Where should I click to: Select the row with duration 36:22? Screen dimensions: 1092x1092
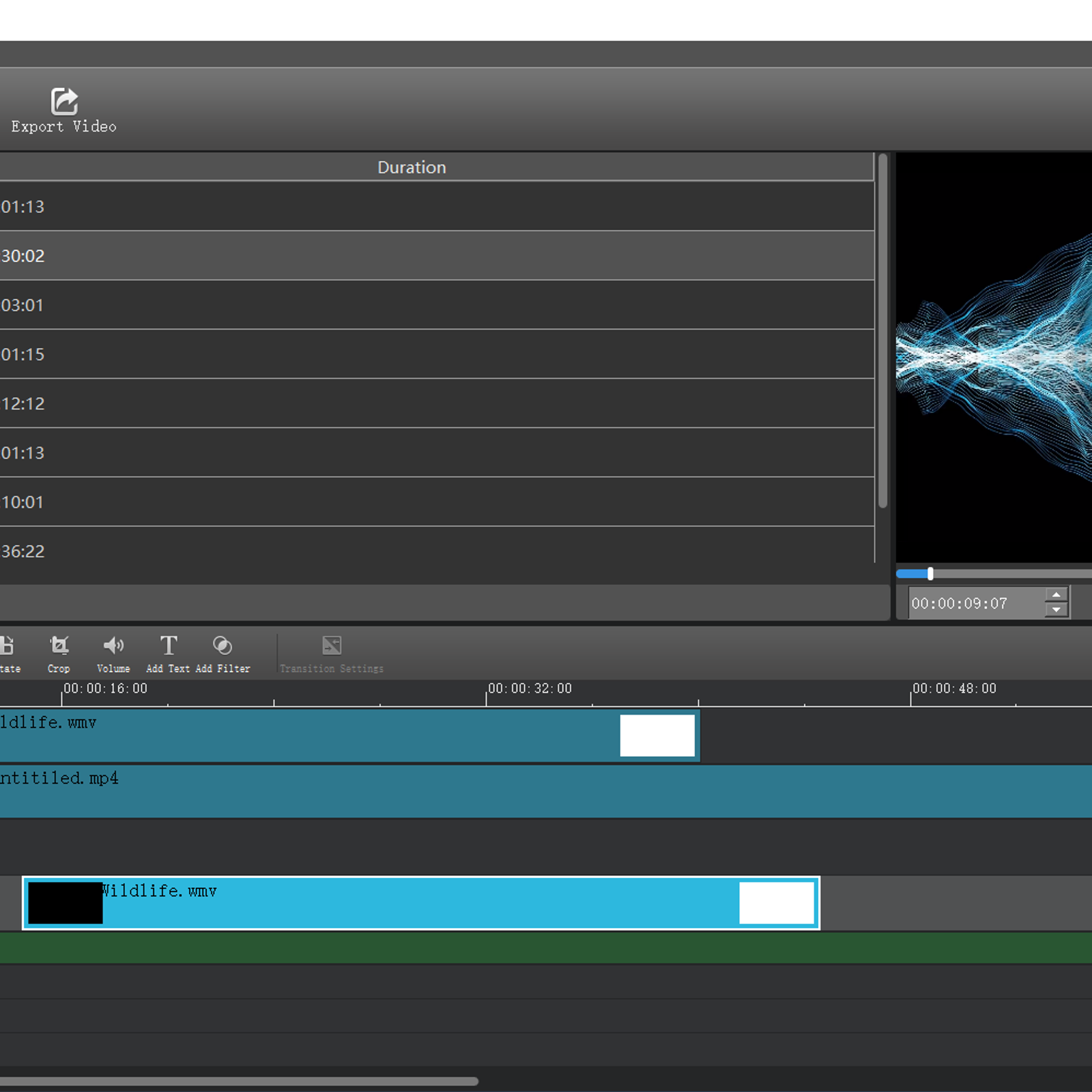(x=437, y=551)
